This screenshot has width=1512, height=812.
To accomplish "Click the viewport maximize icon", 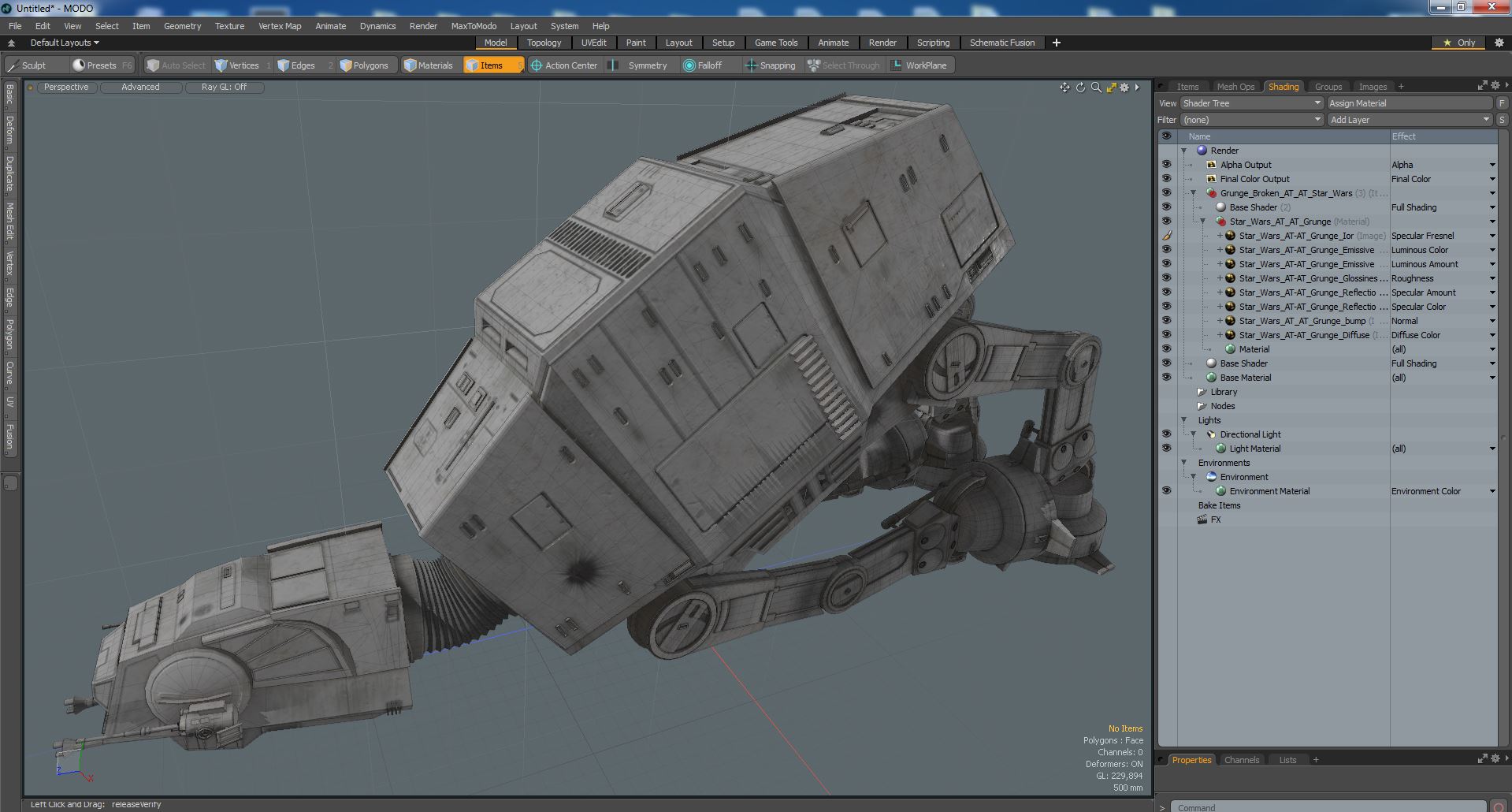I will [1111, 88].
